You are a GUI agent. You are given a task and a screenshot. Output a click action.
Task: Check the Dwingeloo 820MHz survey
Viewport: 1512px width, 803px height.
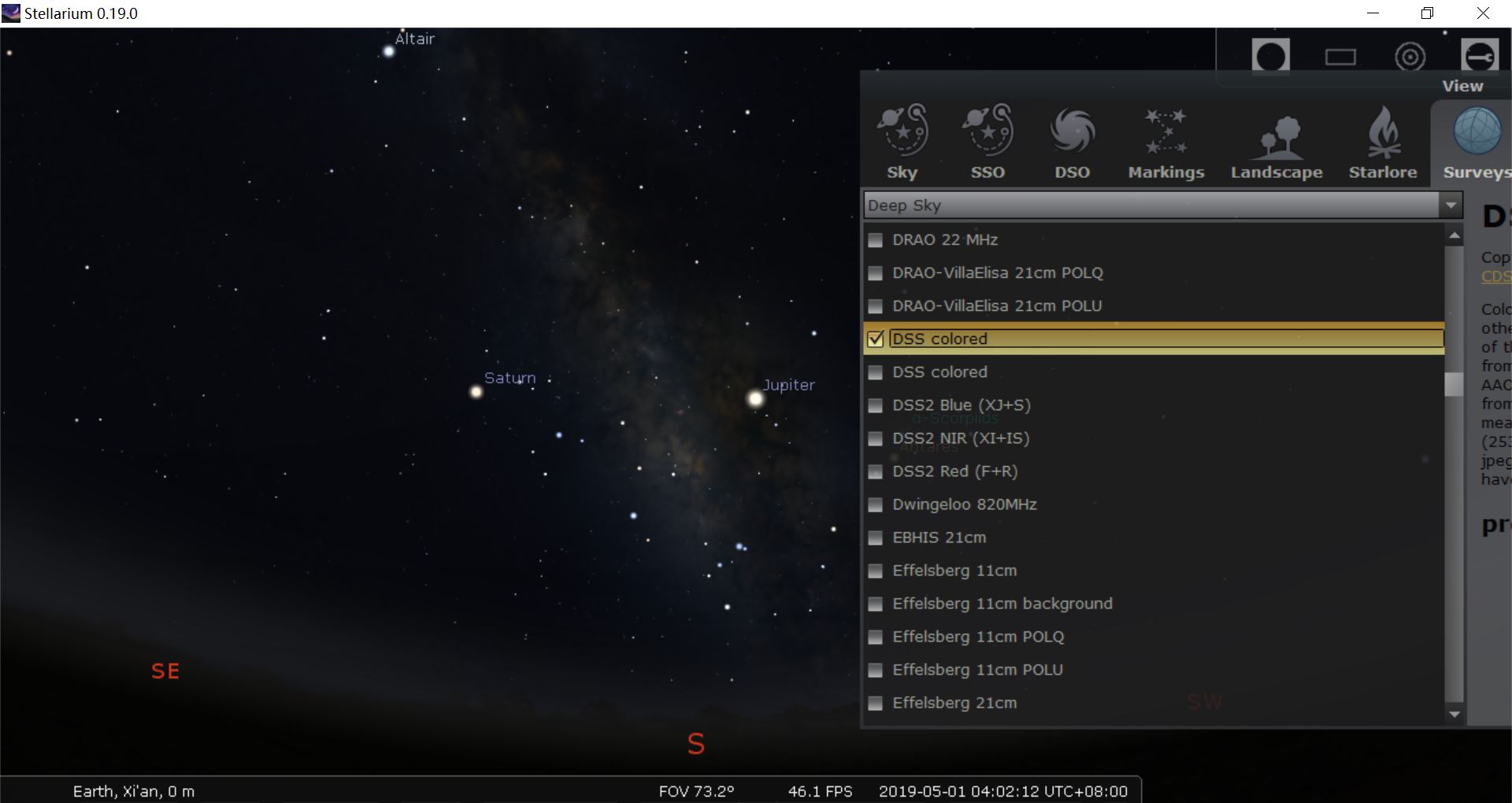pos(876,505)
